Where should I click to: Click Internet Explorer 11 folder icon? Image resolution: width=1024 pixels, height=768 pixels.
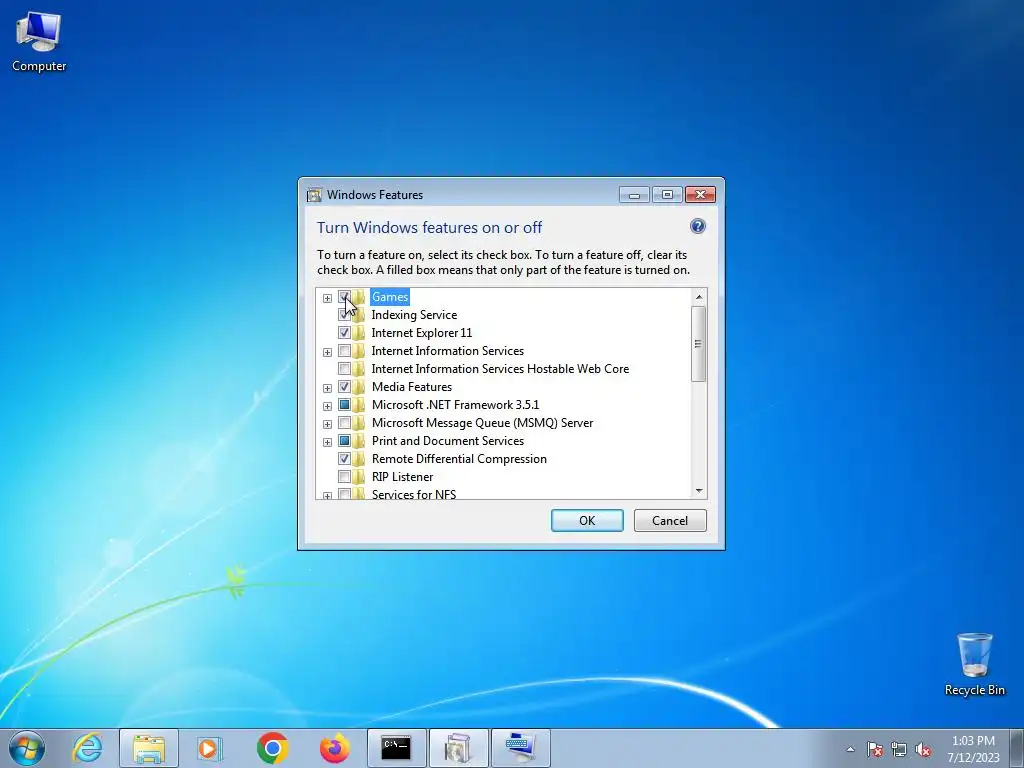coord(359,333)
